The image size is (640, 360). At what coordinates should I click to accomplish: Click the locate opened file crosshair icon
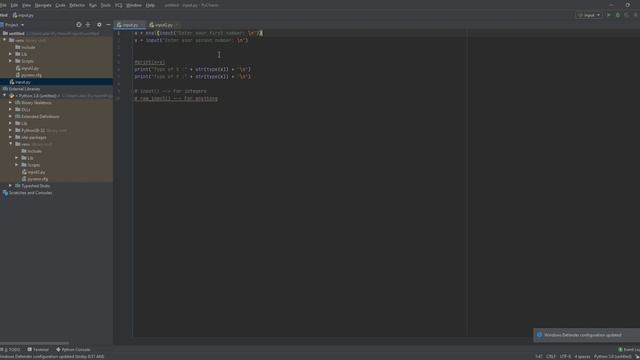coord(79,25)
